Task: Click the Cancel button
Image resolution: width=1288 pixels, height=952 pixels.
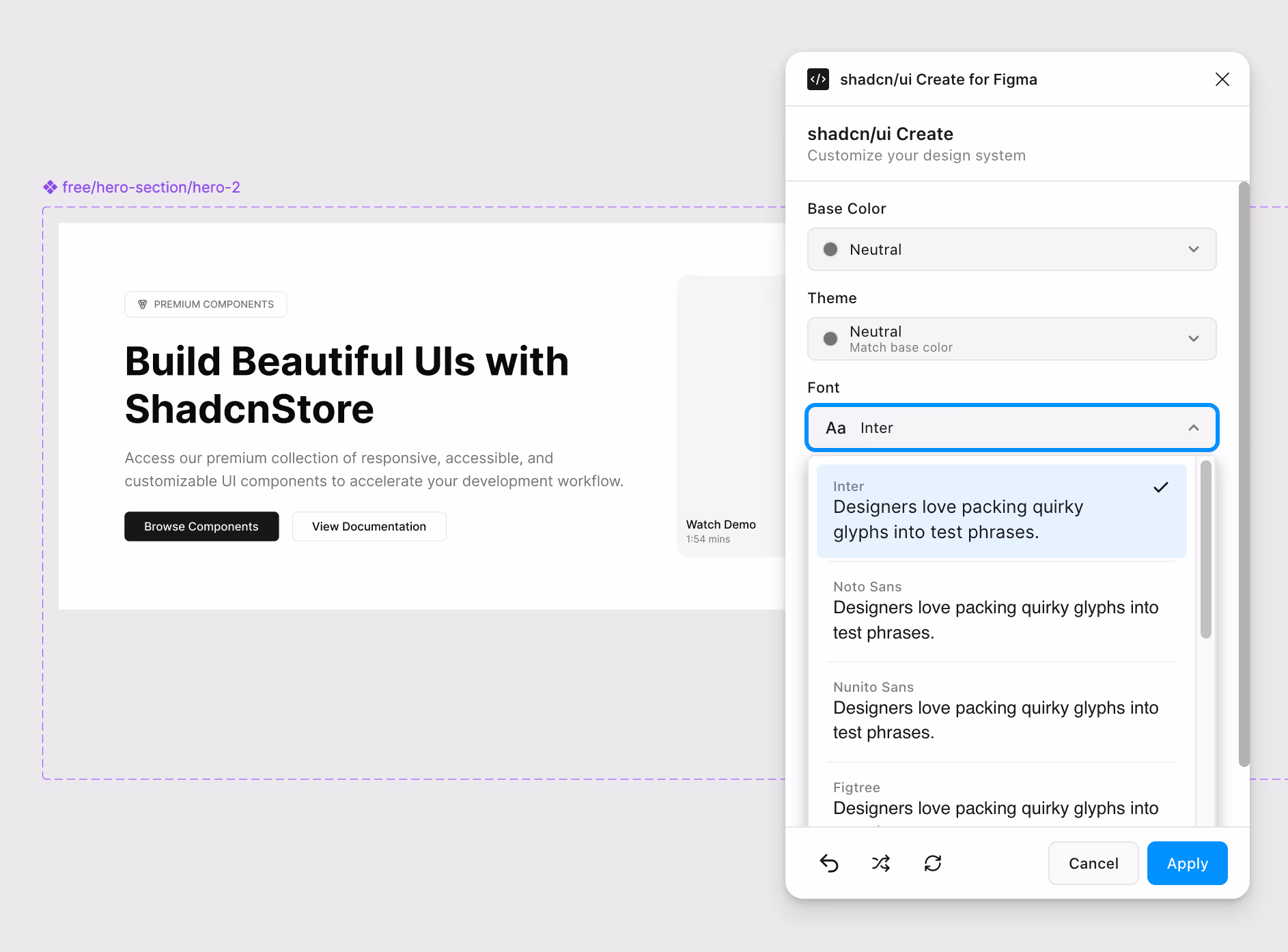Action: [x=1093, y=863]
